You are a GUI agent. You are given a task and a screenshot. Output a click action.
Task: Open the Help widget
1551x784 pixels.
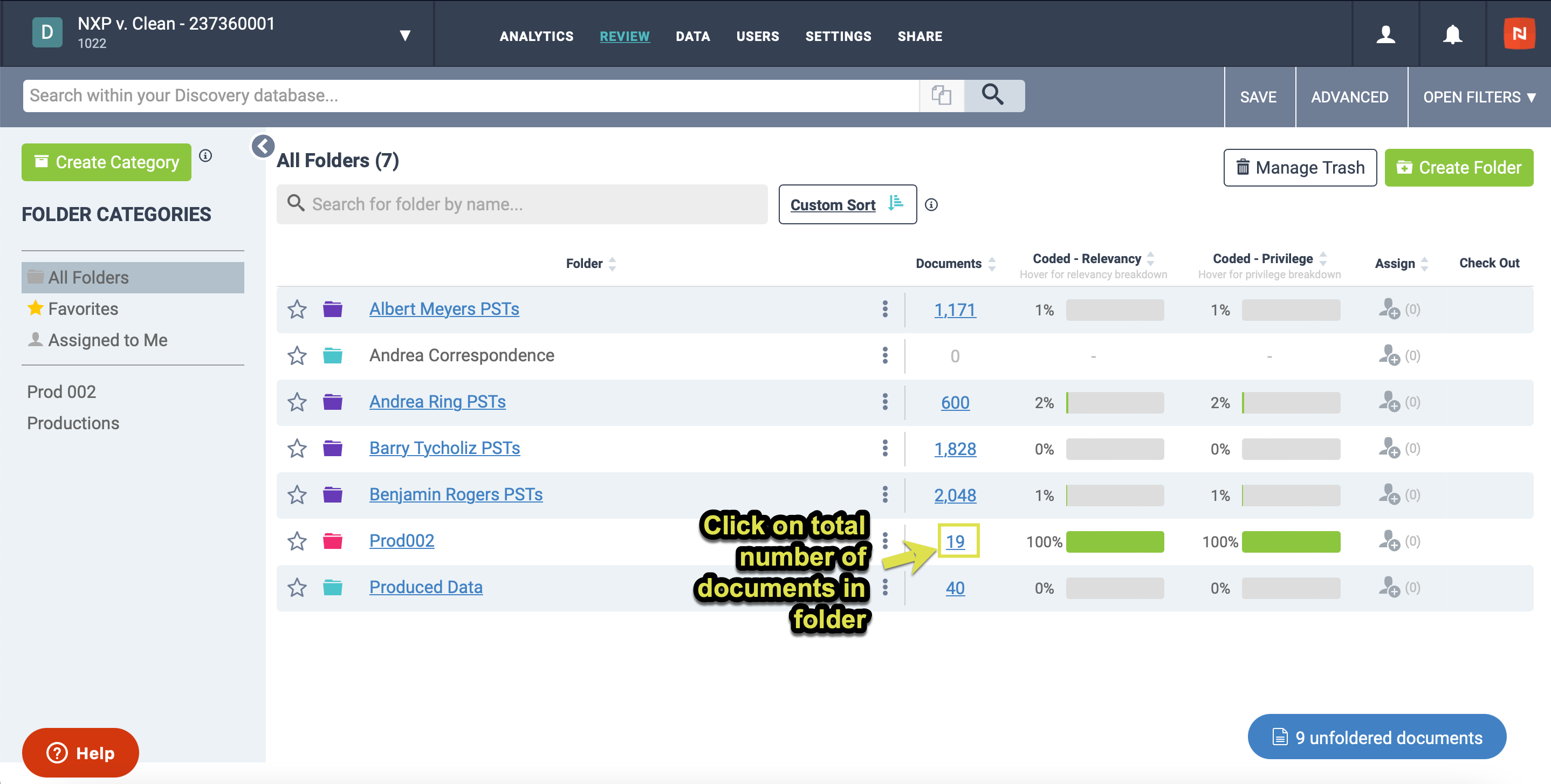tap(80, 752)
